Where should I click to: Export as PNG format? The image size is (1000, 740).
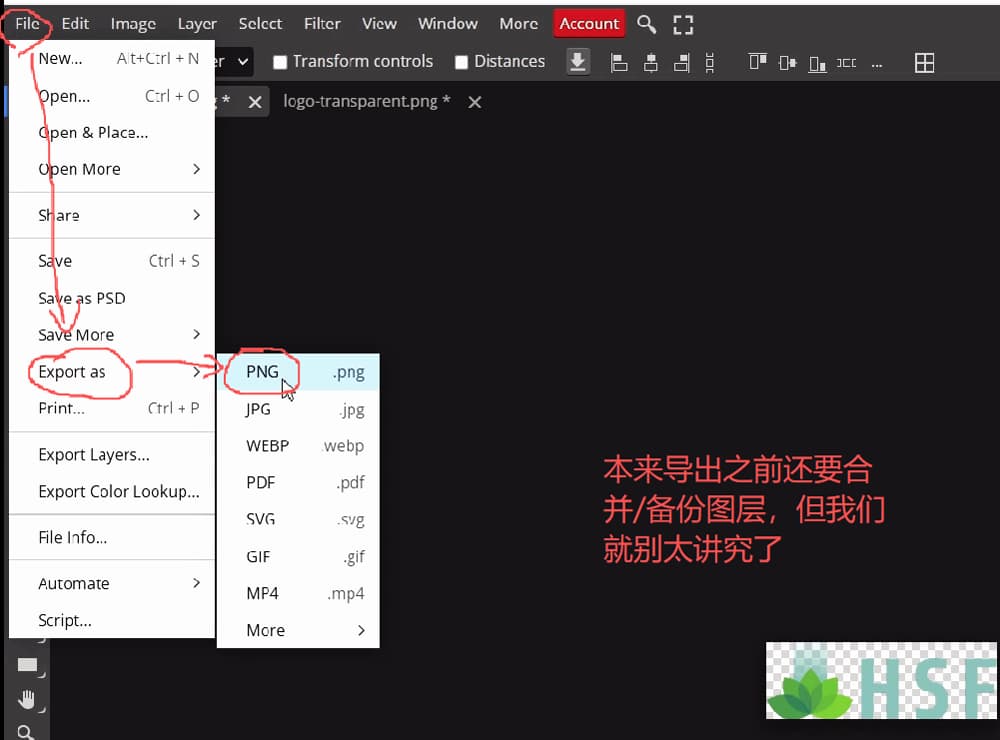(298, 372)
